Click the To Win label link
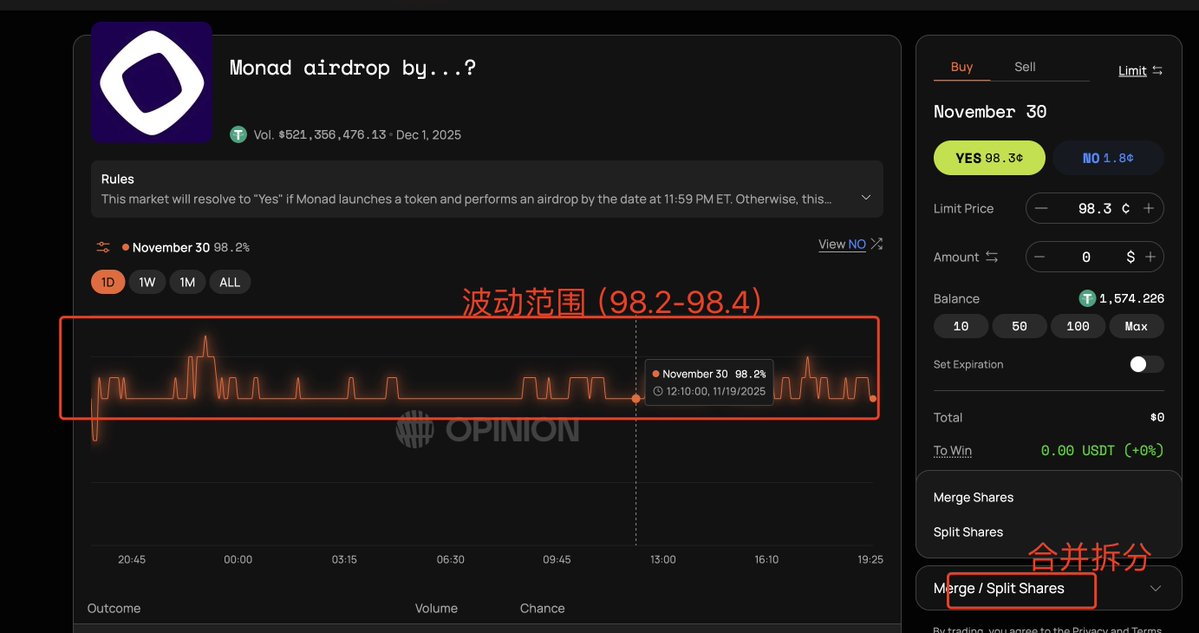 [953, 451]
